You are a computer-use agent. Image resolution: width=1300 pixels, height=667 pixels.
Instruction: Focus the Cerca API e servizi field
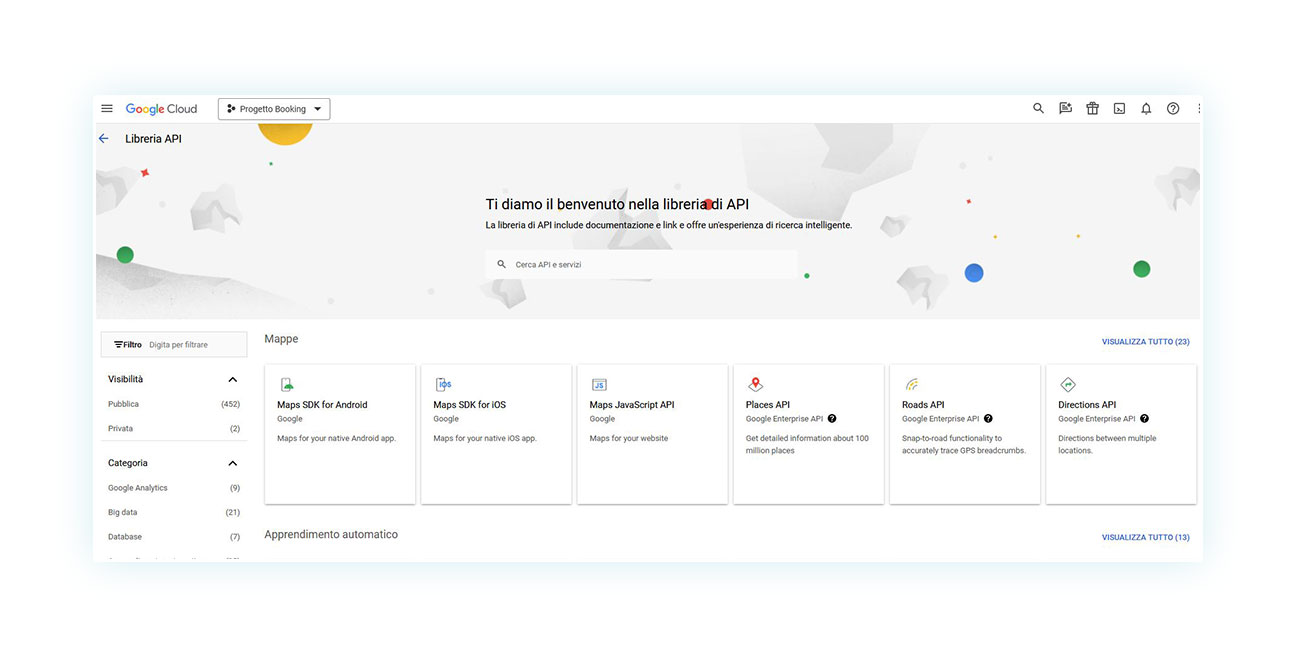tap(641, 265)
